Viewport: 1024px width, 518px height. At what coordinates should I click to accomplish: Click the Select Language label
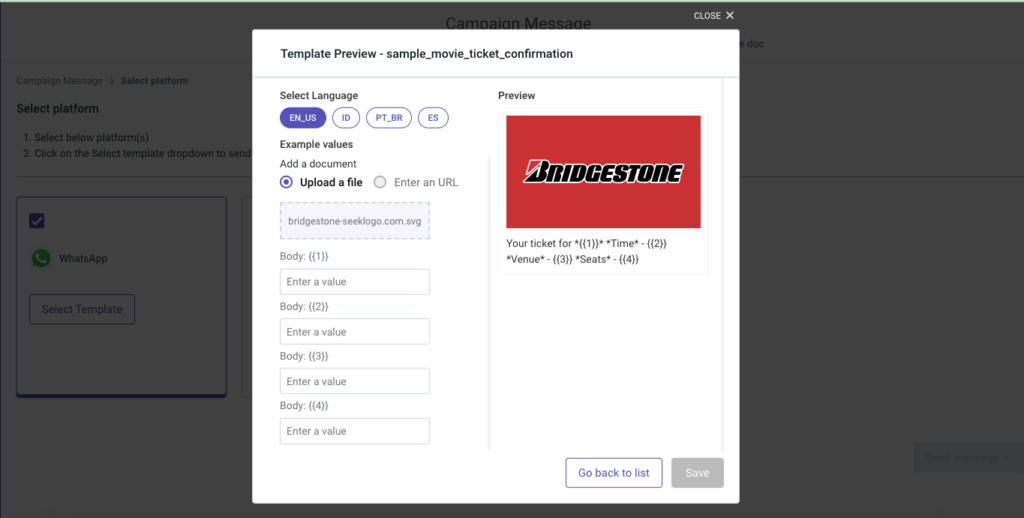tap(319, 95)
